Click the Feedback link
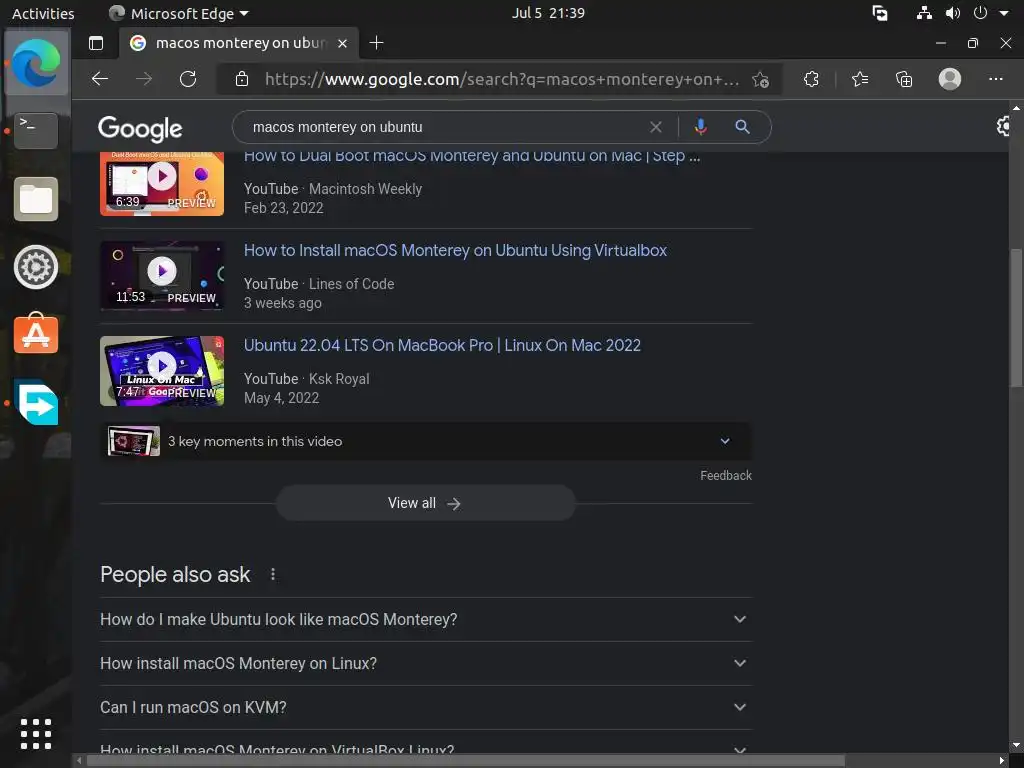Viewport: 1024px width, 768px height. tap(726, 476)
